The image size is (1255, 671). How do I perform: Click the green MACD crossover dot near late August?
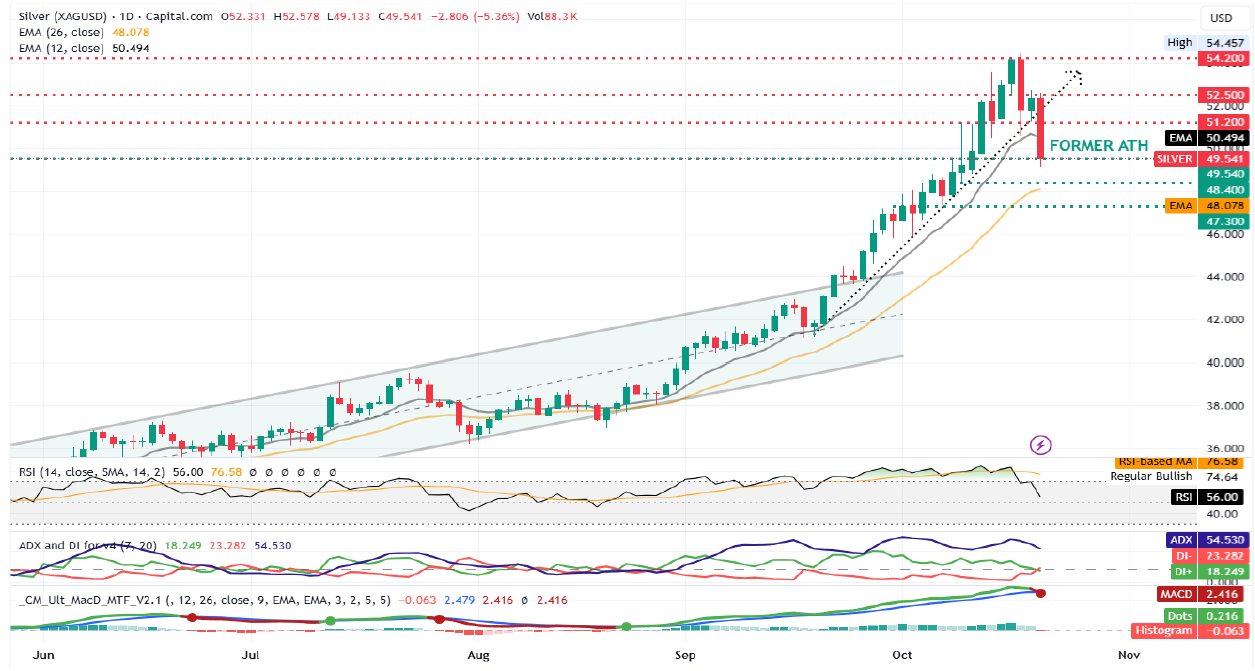626,627
